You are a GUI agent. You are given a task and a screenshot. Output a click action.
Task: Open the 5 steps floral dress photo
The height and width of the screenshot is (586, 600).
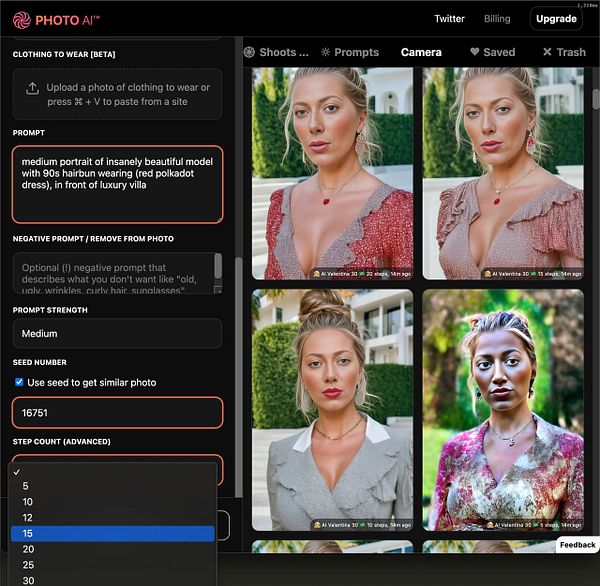[503, 410]
